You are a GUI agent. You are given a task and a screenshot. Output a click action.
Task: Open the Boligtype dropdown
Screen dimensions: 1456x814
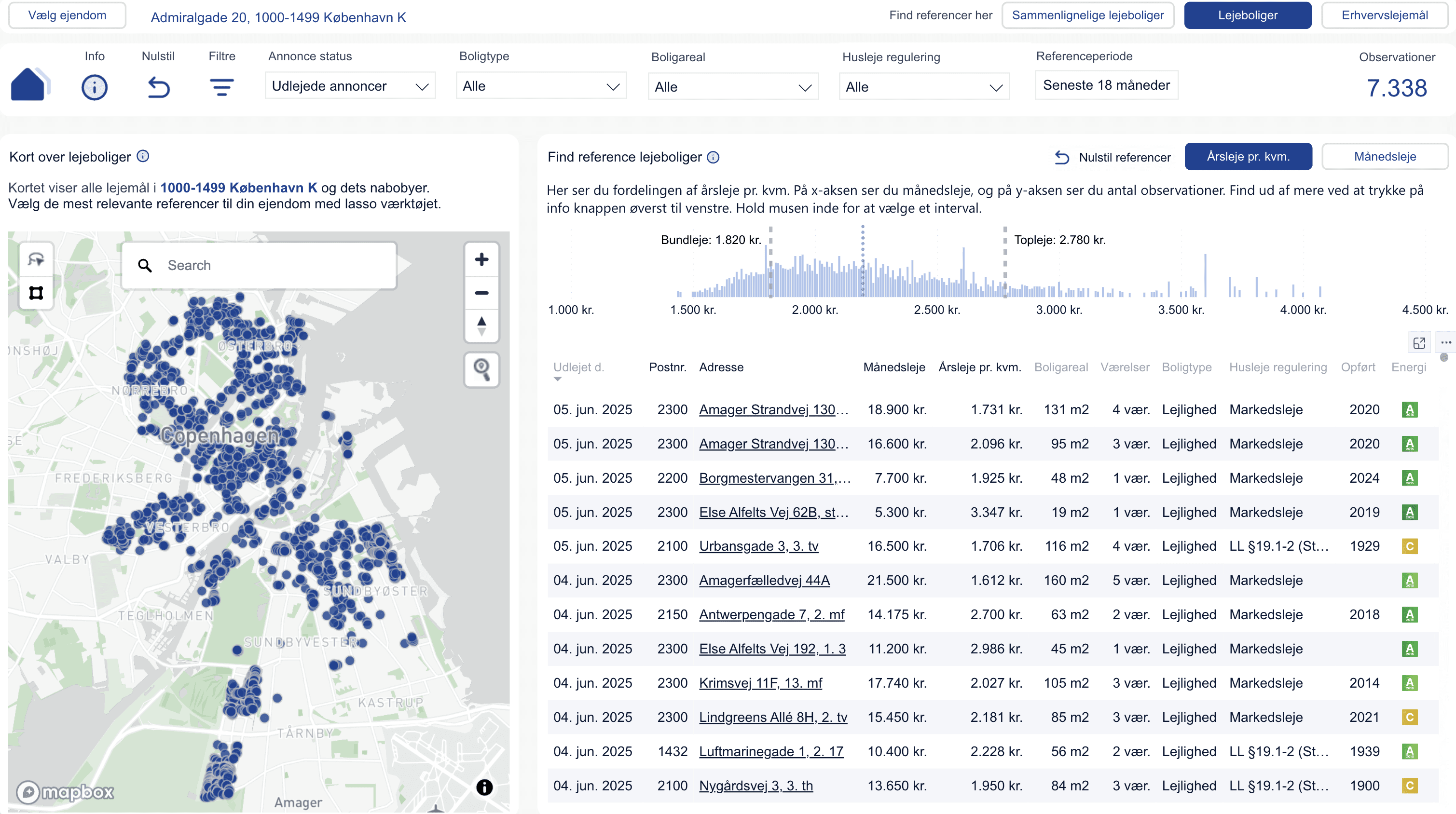pos(541,86)
